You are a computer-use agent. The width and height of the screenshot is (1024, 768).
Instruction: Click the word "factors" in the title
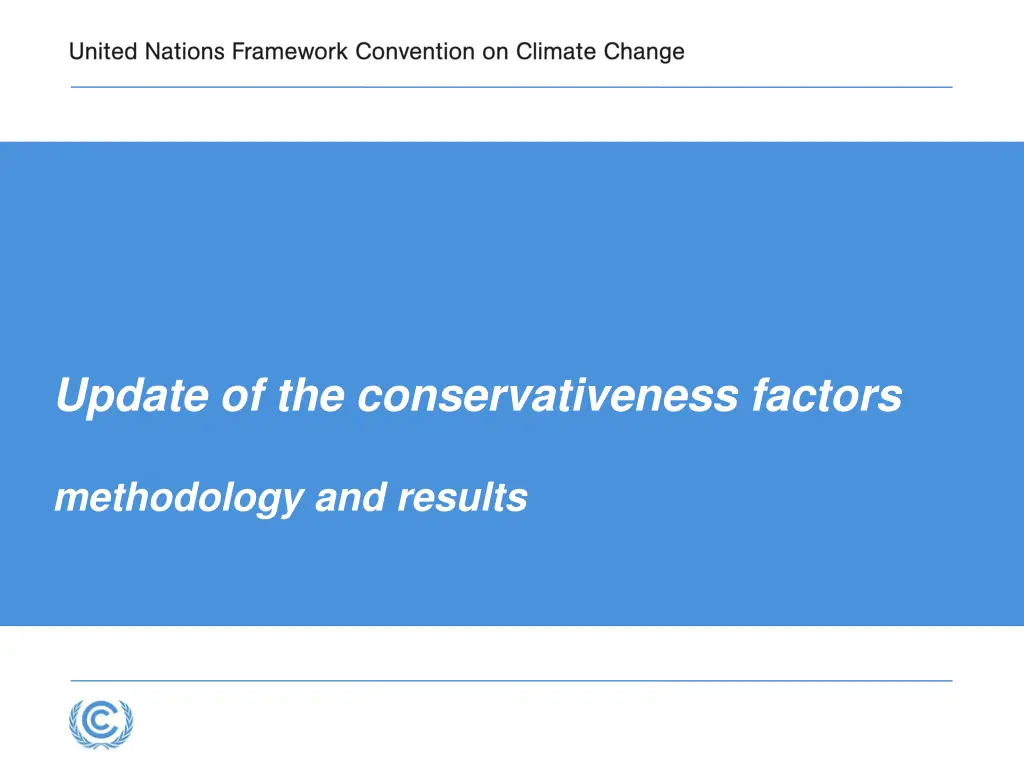pos(826,396)
